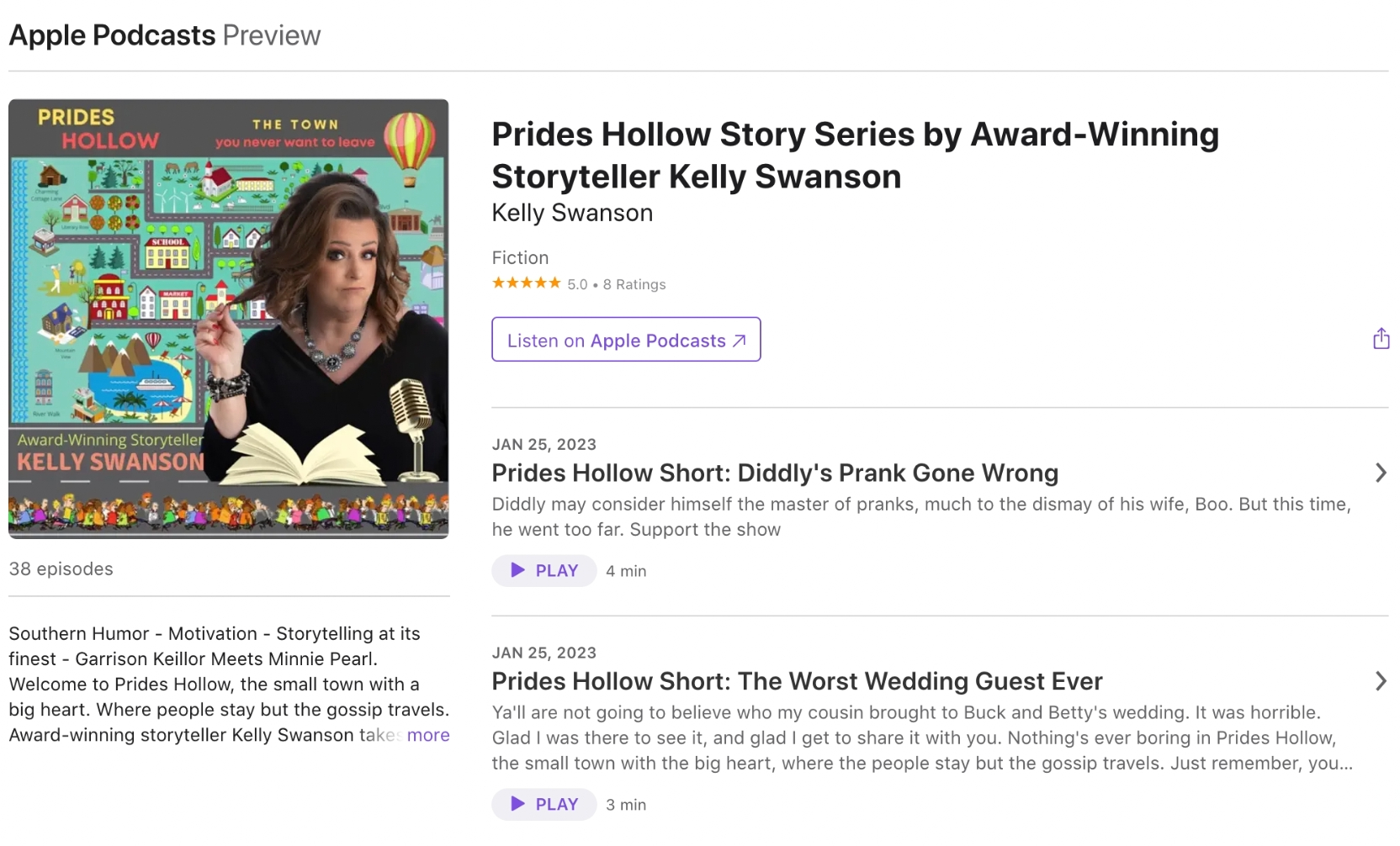
Task: Open the episode titled Diddly's Prank Gone Wrong
Action: [x=775, y=473]
